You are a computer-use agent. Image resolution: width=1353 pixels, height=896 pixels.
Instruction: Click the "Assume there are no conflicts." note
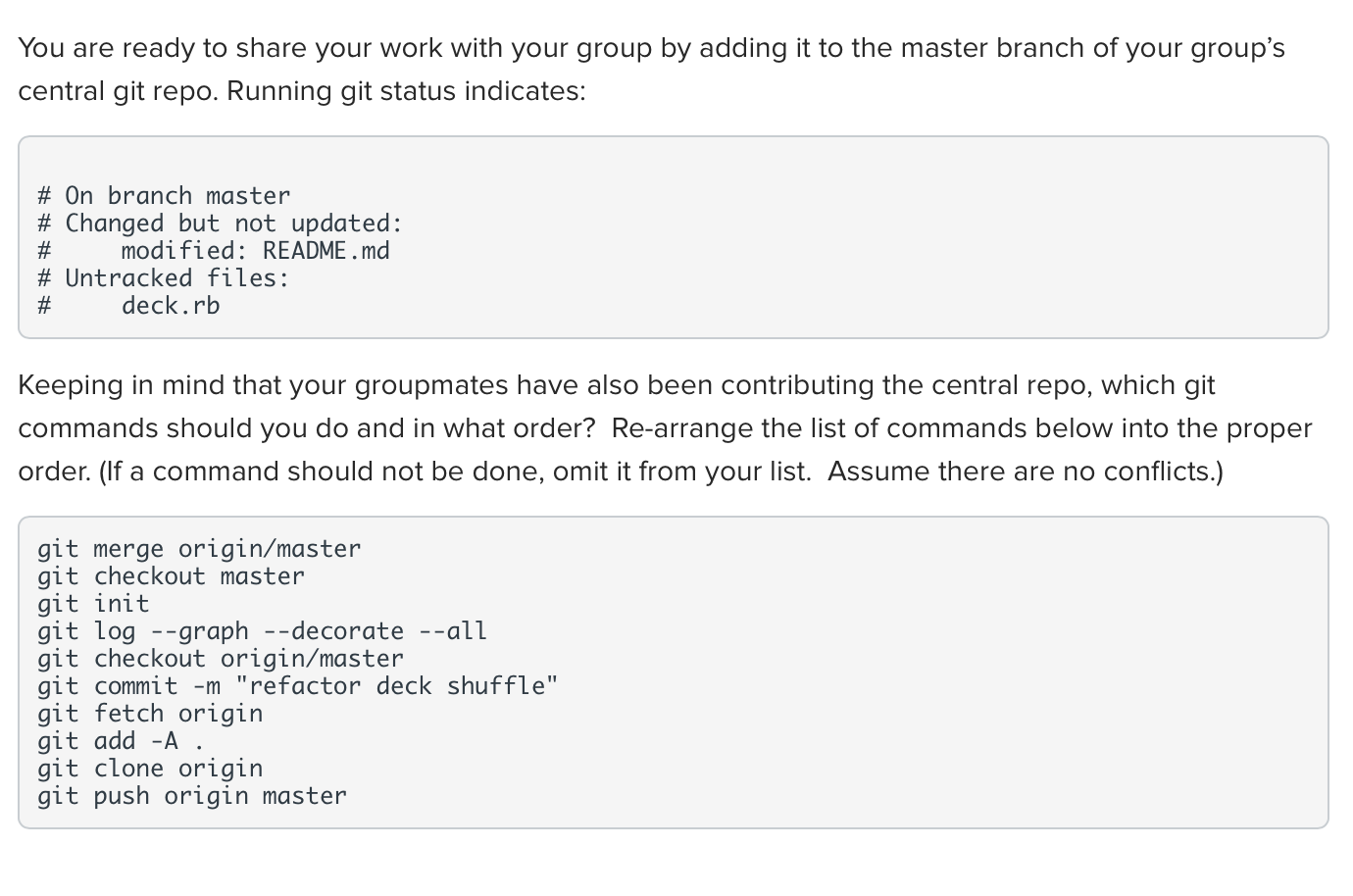1025,472
